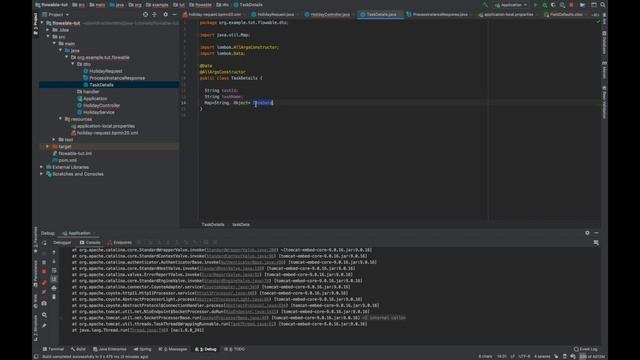Image resolution: width=640 pixels, height=360 pixels.
Task: Click the red Stop icon in top toolbar
Action: pyautogui.click(x=571, y=5)
